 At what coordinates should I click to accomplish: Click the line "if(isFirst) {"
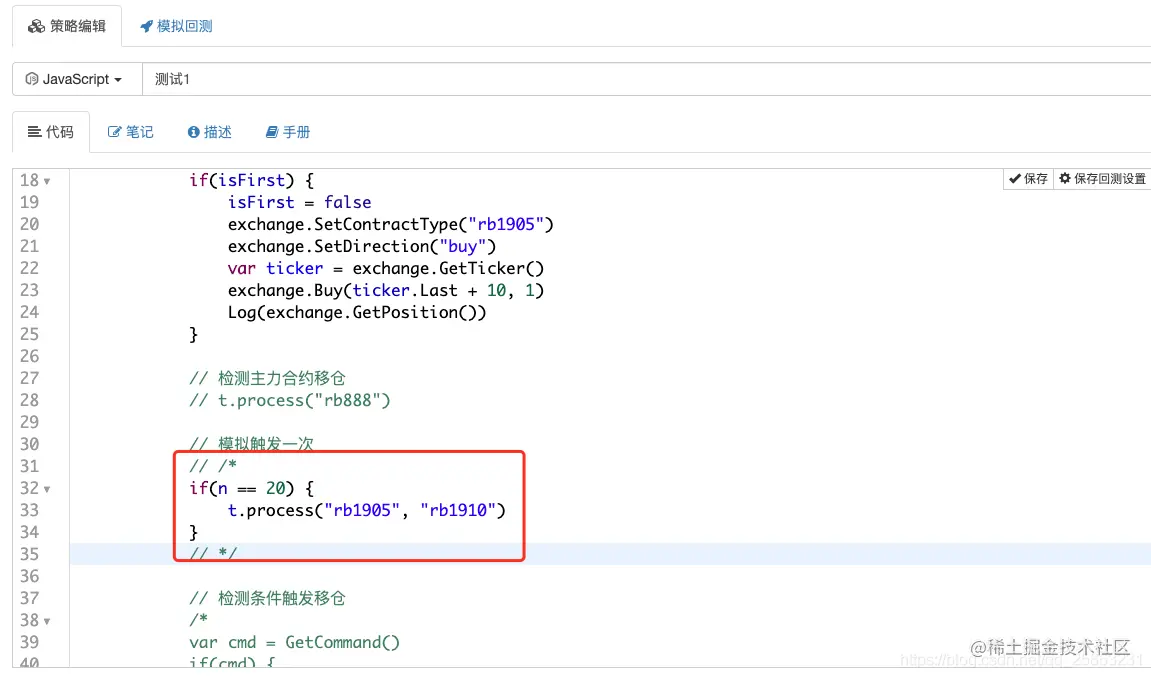252,181
